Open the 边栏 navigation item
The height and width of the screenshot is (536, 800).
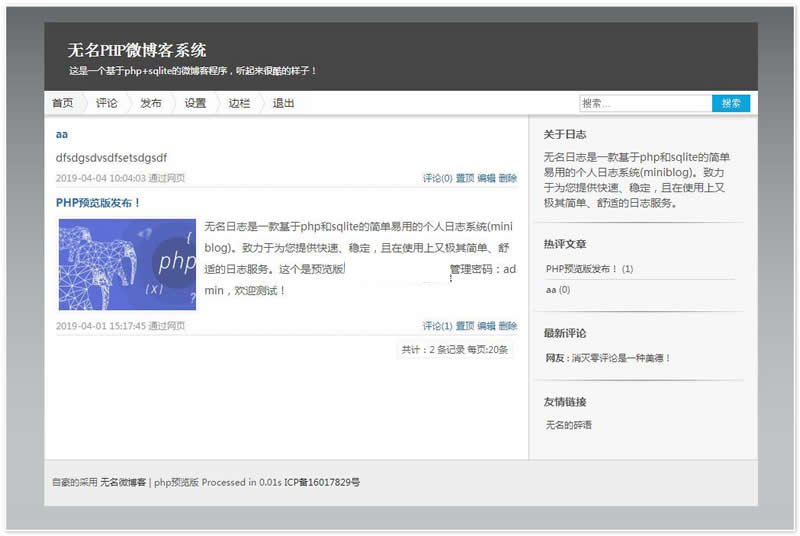[238, 103]
